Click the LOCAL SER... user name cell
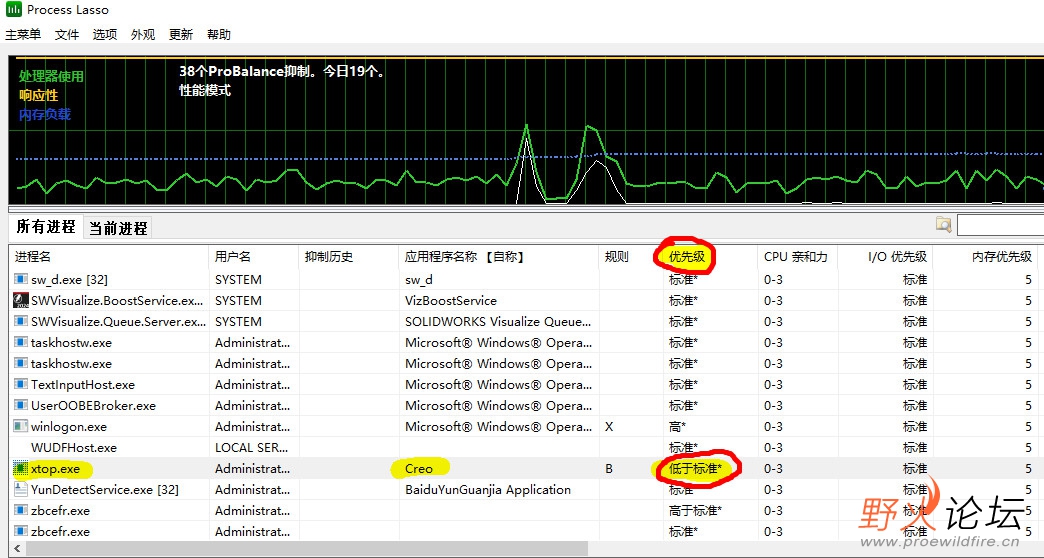Image resolution: width=1044 pixels, height=558 pixels. [252, 447]
